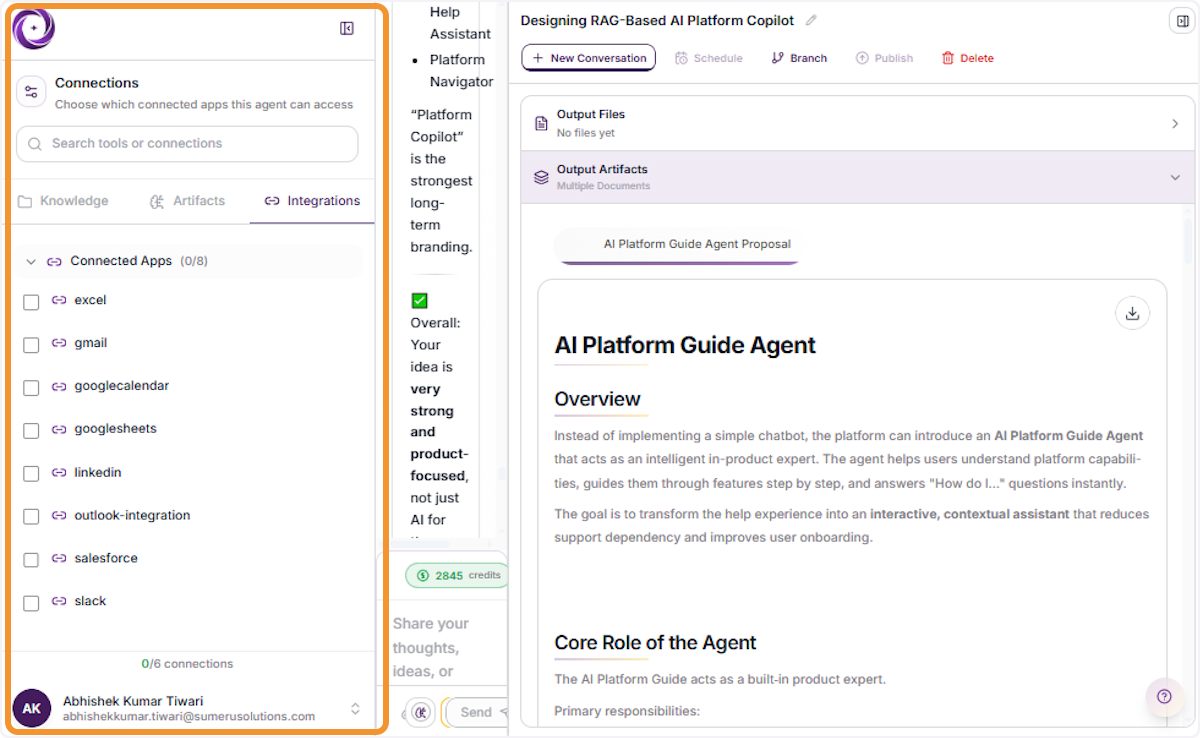Click the link icon next to slack
1200x738 pixels.
coord(59,601)
